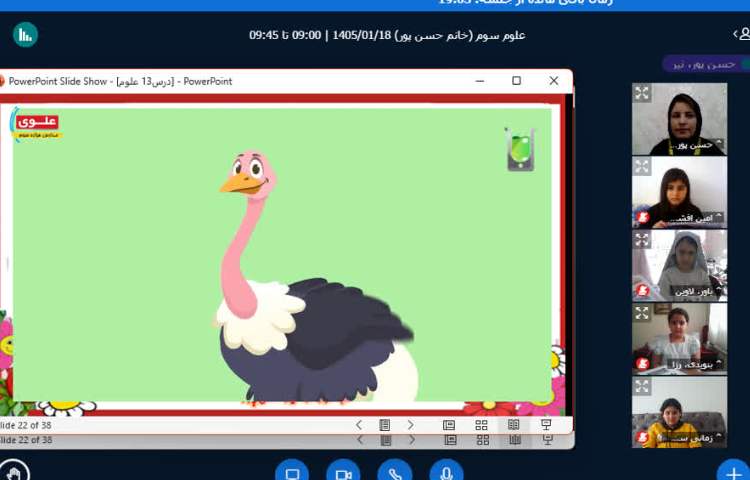This screenshot has height=480, width=750.
Task: Select the yellow-jacket student's webcam thumbnail
Action: (679, 413)
